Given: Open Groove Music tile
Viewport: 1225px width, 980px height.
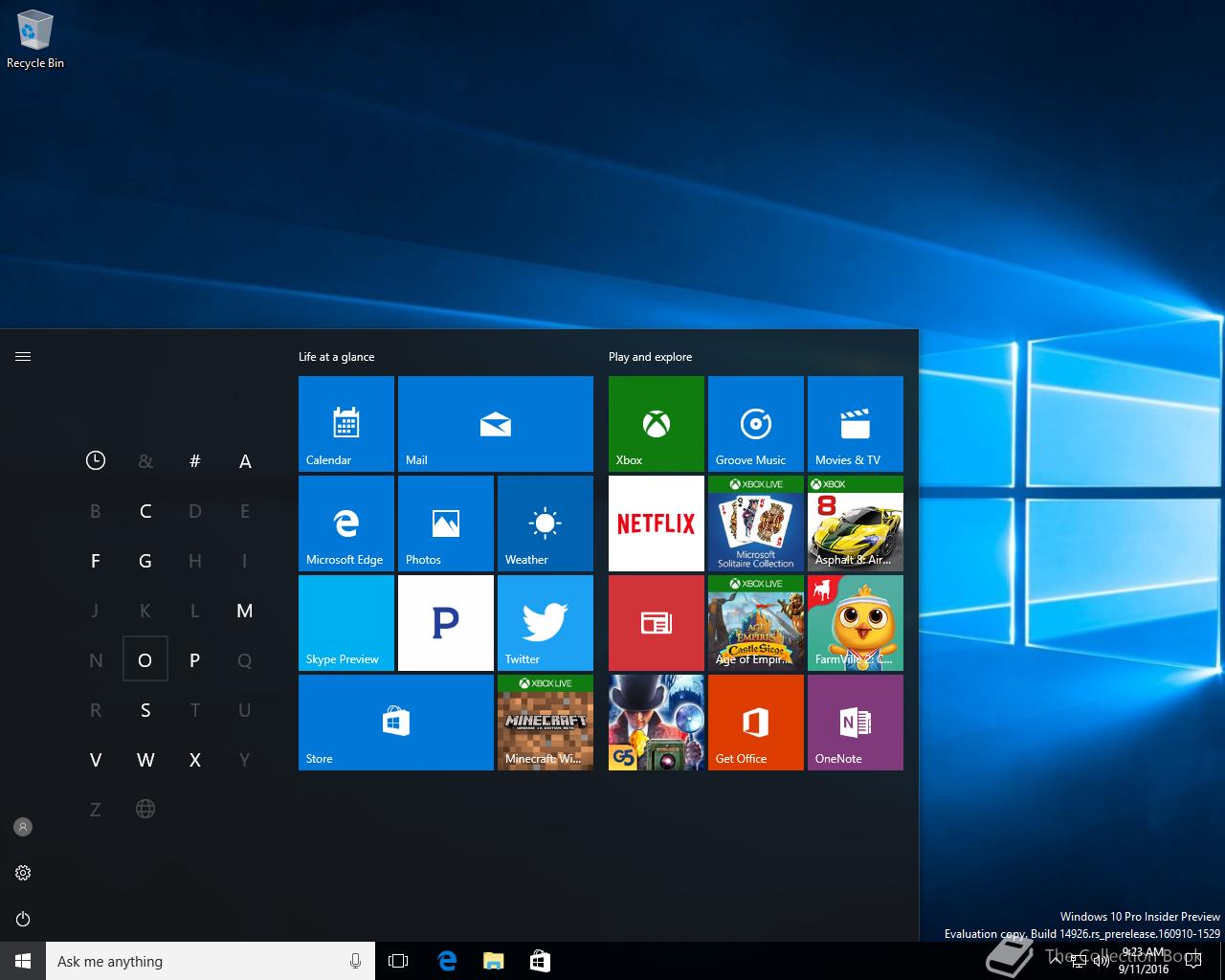Looking at the screenshot, I should [x=756, y=424].
